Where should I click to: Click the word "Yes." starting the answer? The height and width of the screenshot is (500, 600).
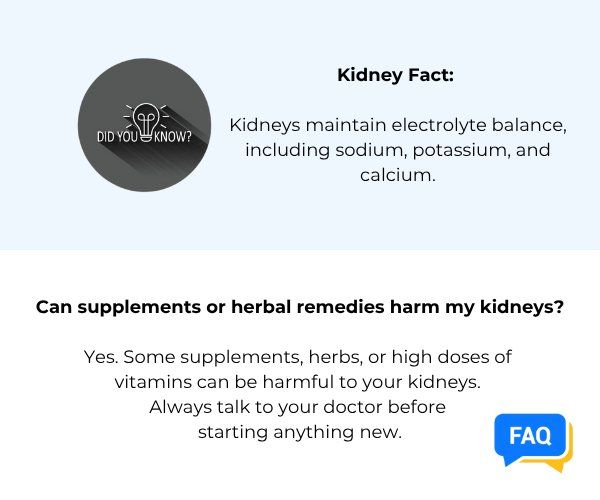(x=104, y=357)
